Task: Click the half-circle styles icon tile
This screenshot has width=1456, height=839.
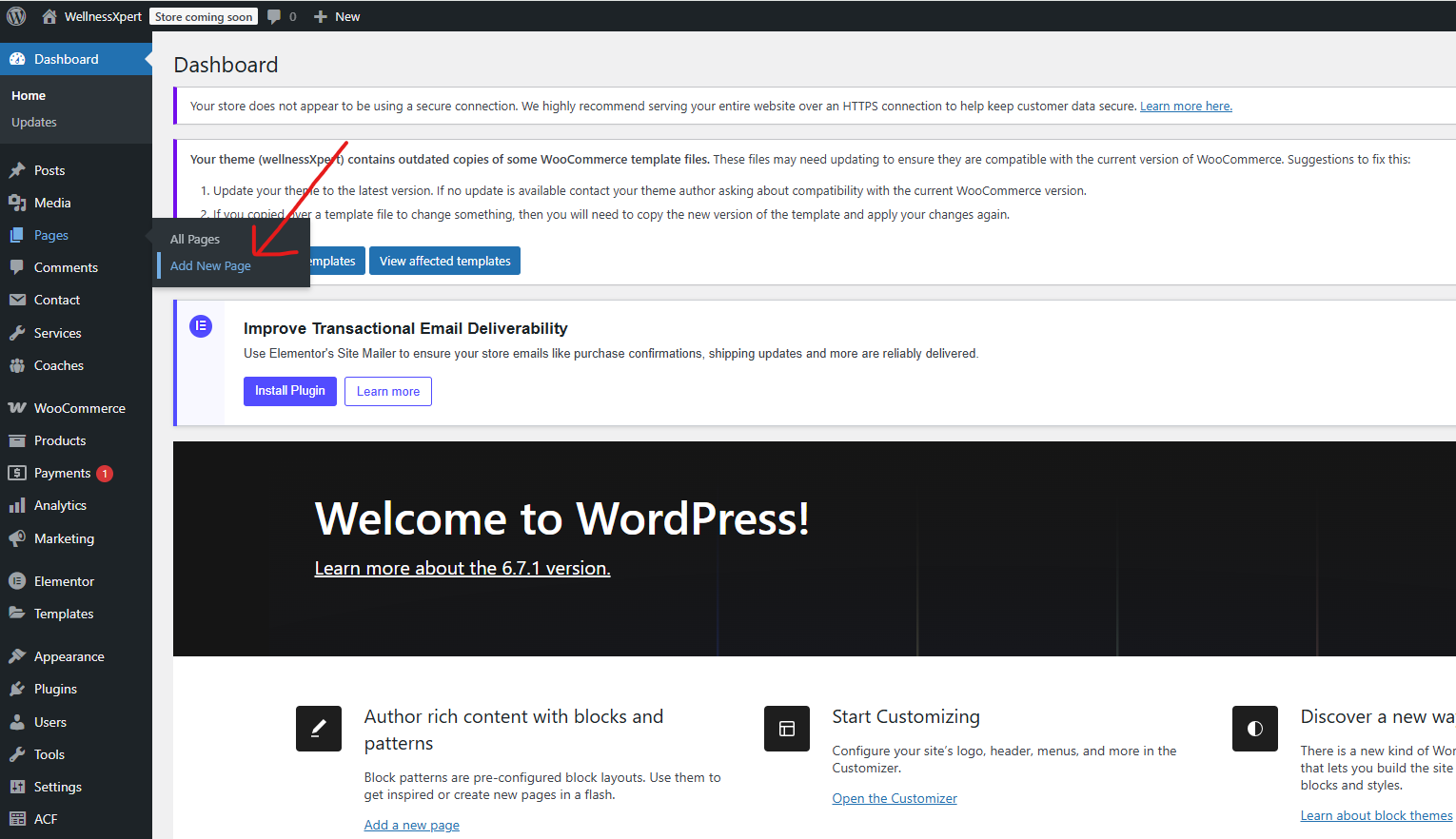Action: tap(1255, 729)
